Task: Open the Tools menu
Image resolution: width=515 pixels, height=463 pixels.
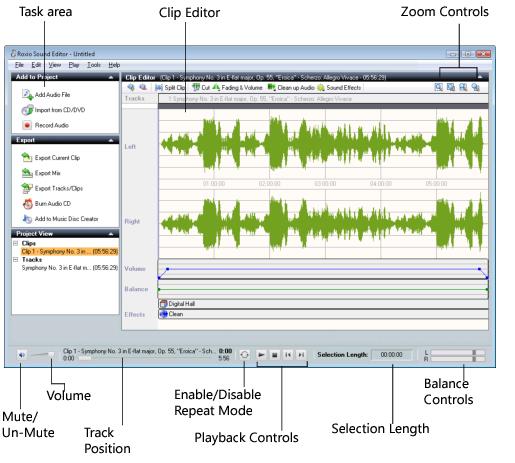Action: point(94,65)
